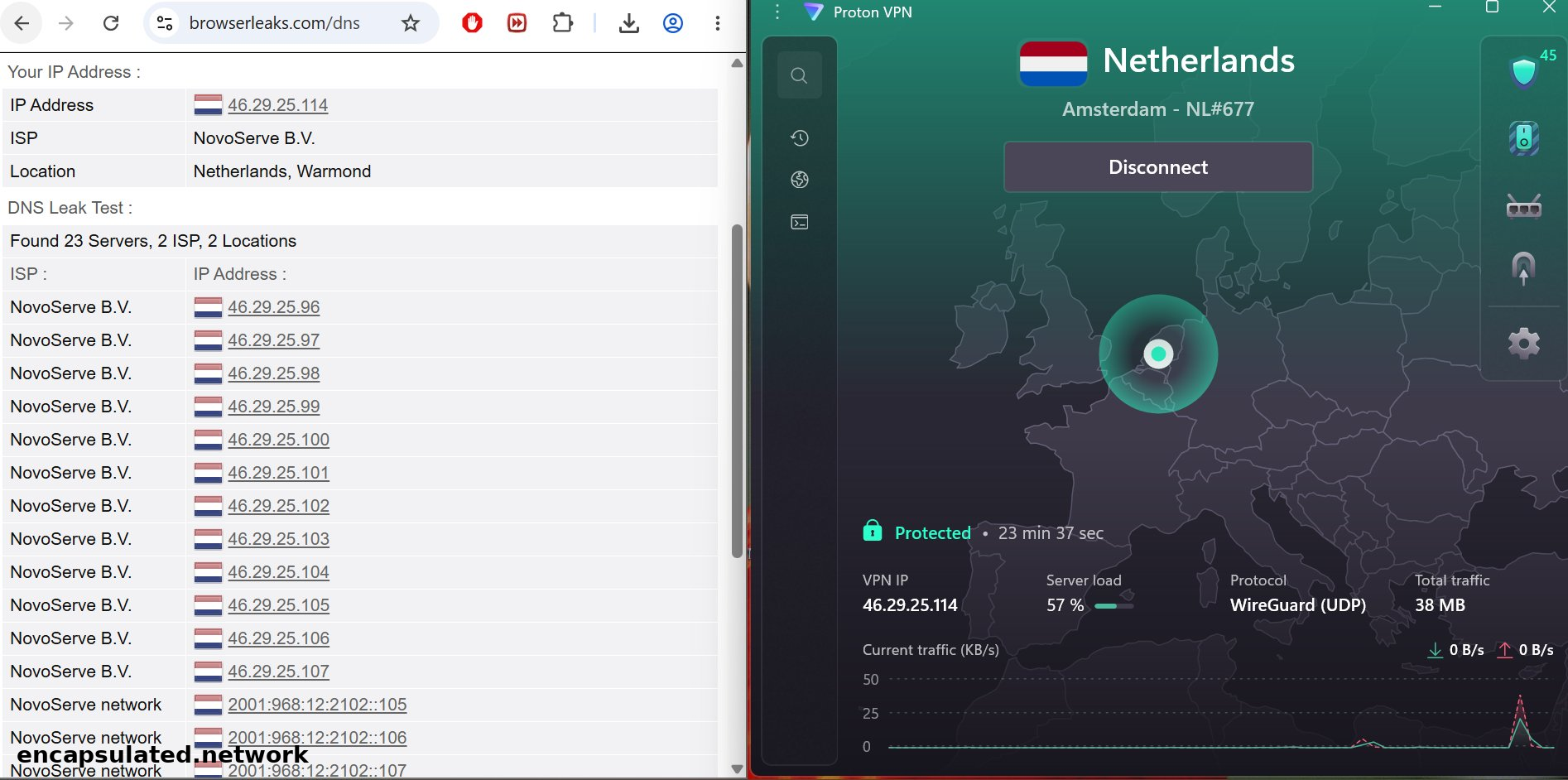
Task: Open IPv6 link 2001:968:12:2102::106
Action: click(x=318, y=738)
